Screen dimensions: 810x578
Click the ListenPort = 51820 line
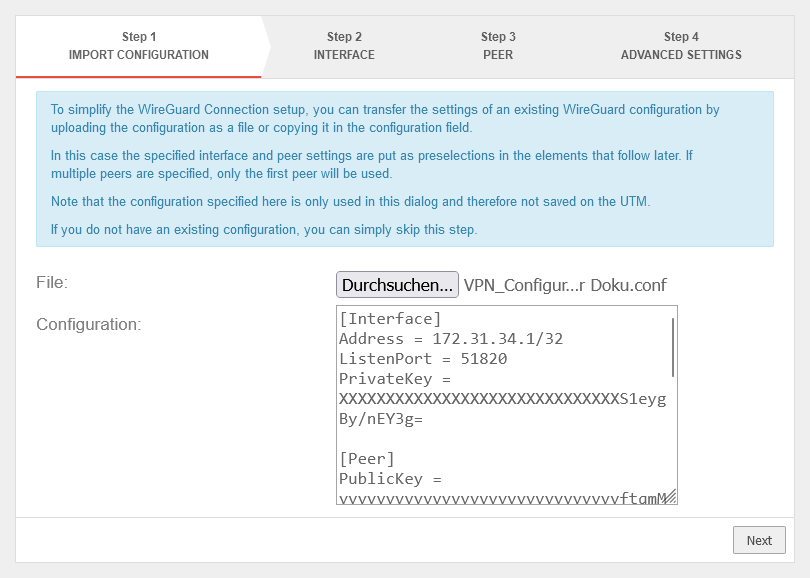coord(423,359)
